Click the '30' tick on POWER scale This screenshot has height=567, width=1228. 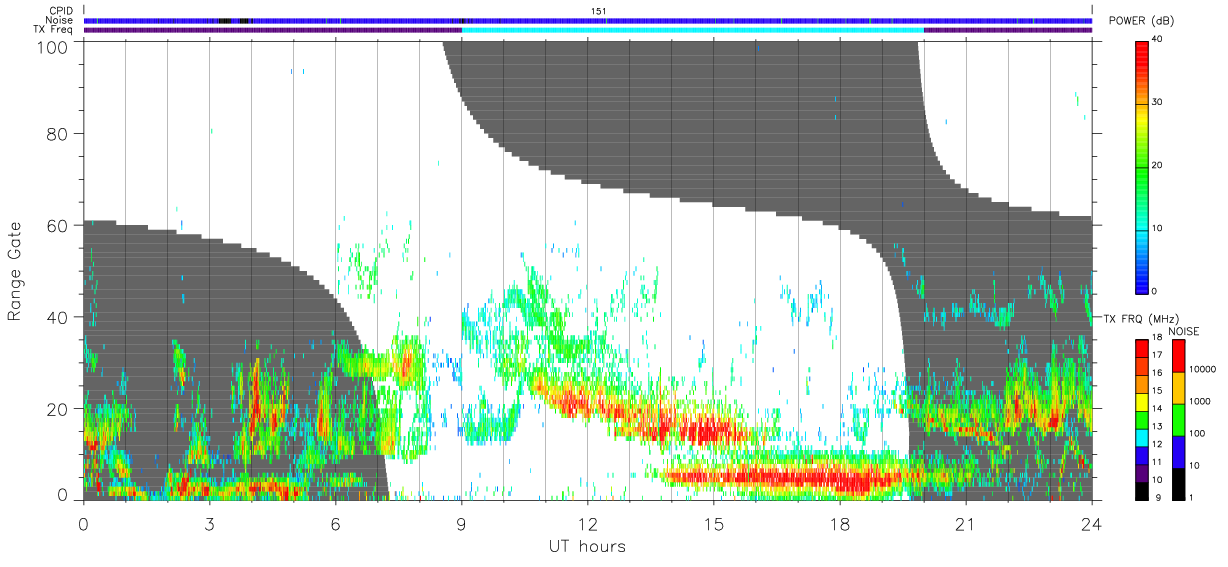pyautogui.click(x=1159, y=103)
